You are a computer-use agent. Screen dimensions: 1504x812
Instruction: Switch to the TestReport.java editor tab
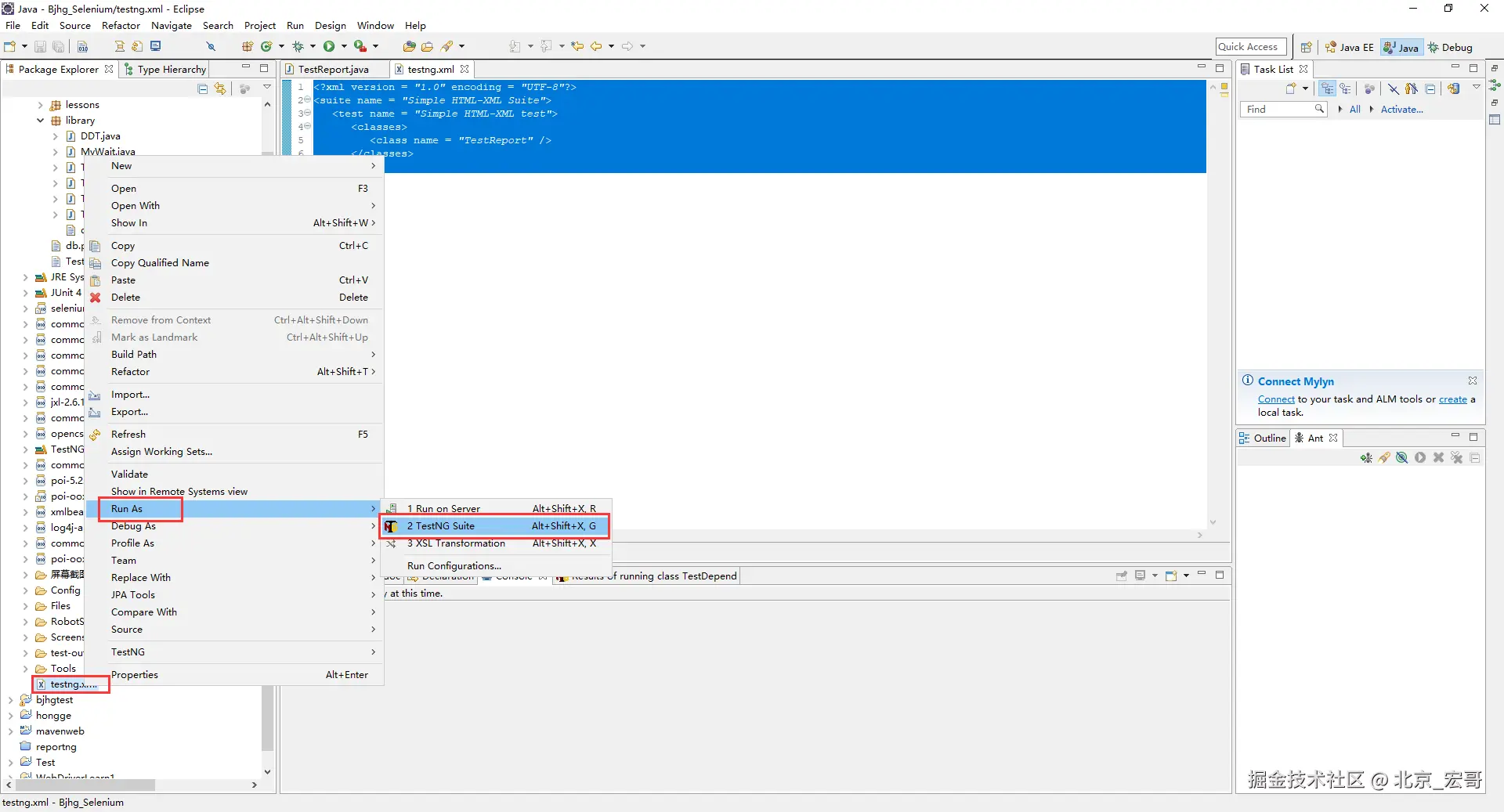(x=334, y=69)
